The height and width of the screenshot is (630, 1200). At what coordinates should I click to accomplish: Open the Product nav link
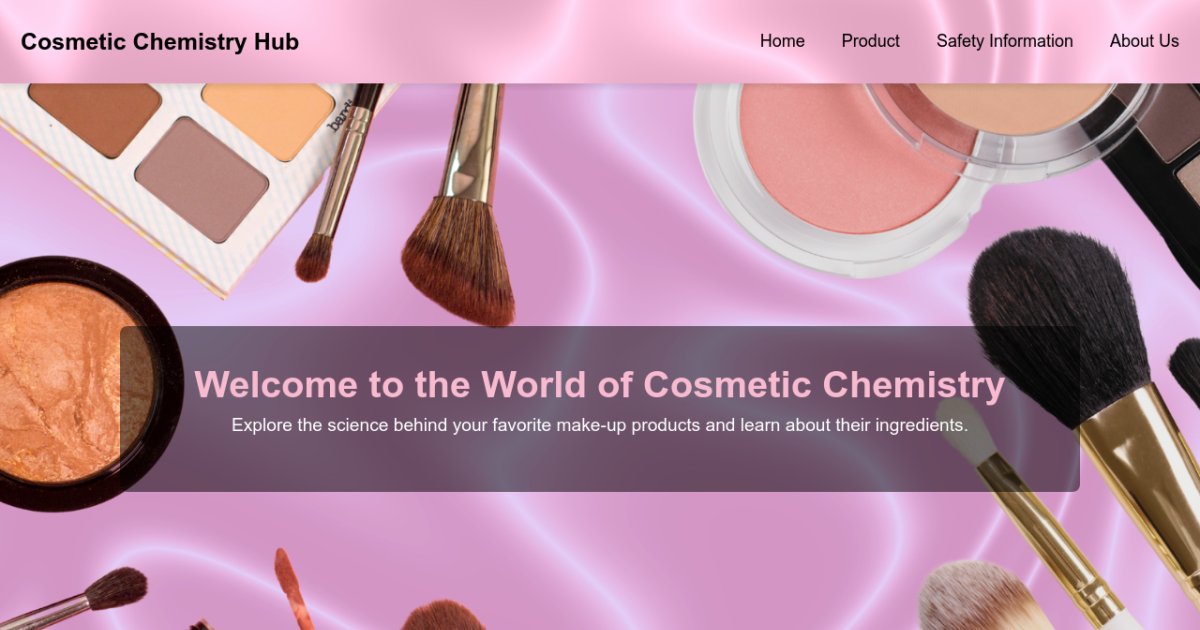point(870,41)
